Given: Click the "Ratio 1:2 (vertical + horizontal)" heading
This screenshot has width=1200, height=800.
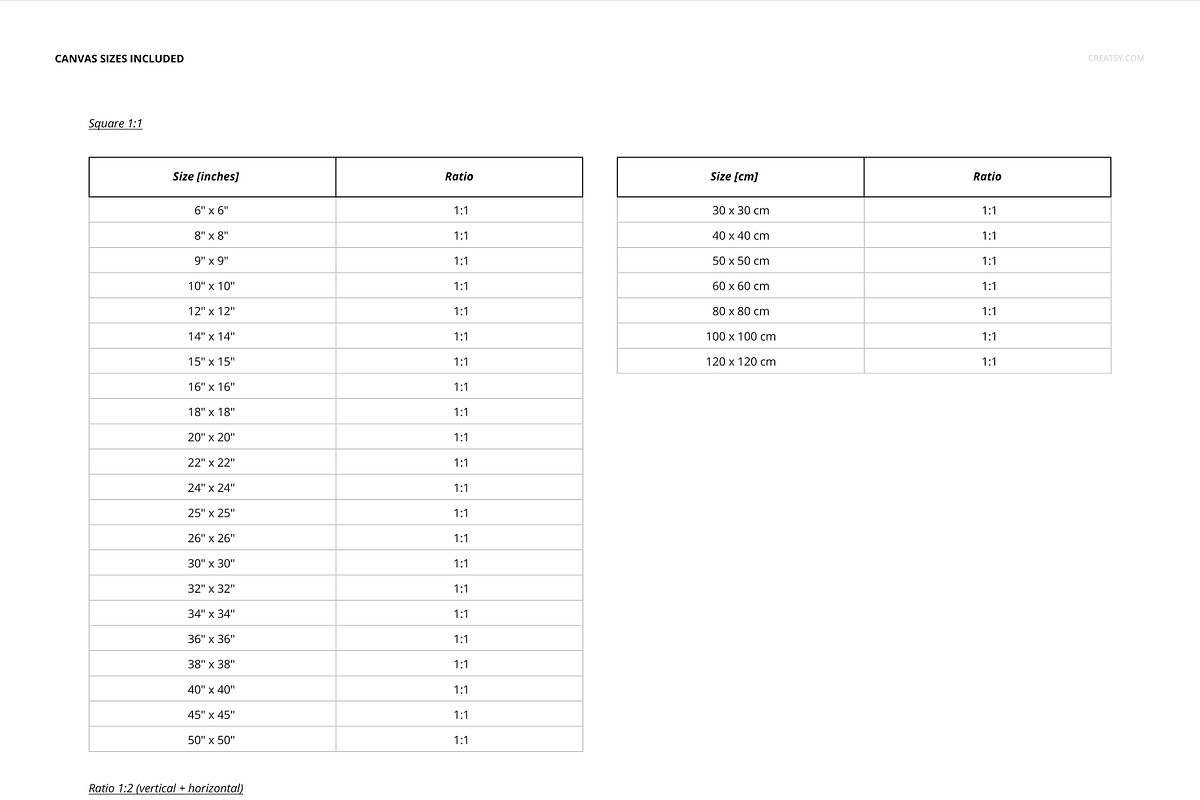Looking at the screenshot, I should click(x=166, y=788).
